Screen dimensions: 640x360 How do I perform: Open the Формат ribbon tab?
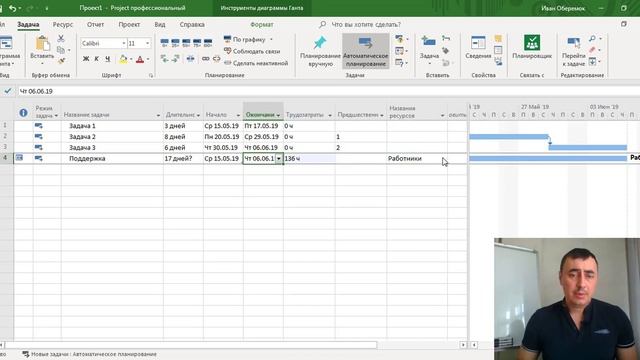pyautogui.click(x=262, y=24)
